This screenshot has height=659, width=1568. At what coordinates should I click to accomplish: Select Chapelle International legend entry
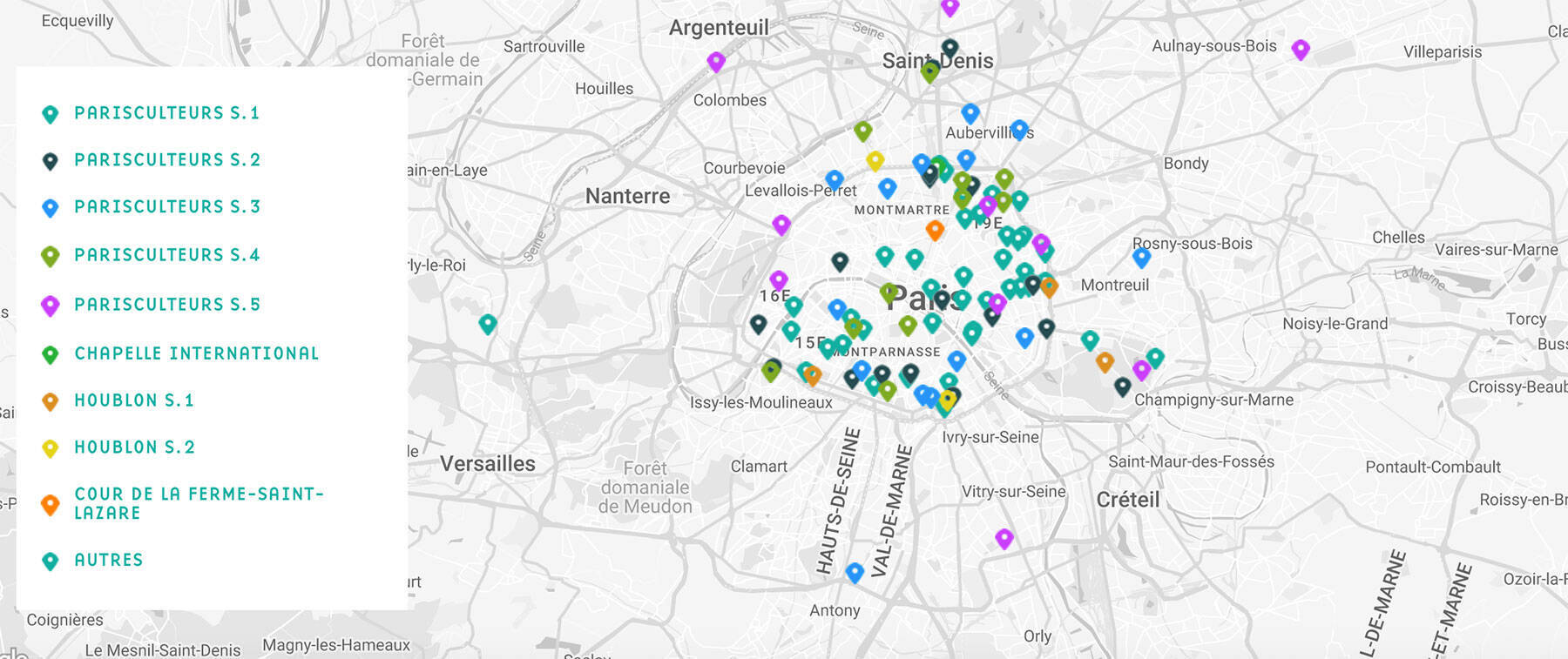[197, 353]
